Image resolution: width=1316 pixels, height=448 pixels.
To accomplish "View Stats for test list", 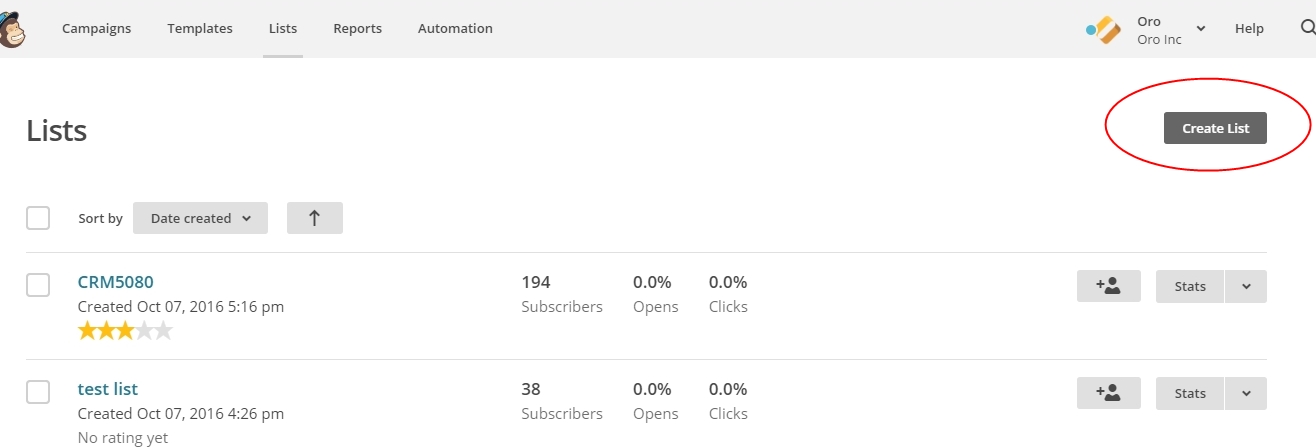I will pyautogui.click(x=1190, y=393).
